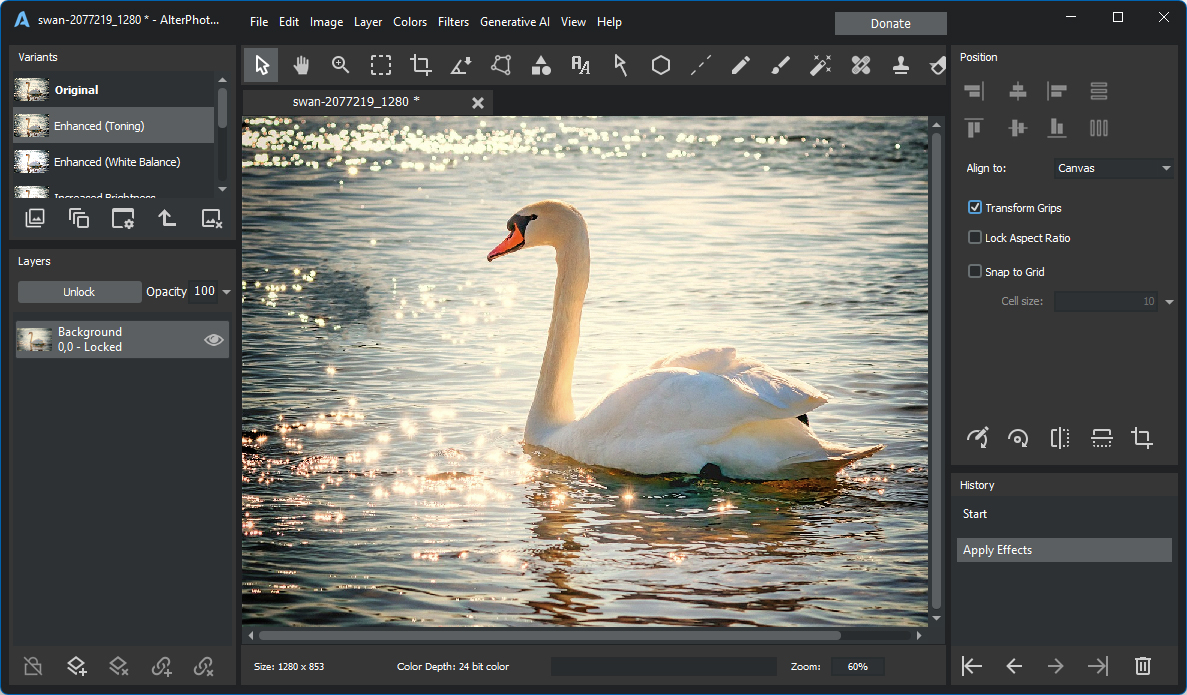1187x695 pixels.
Task: Click the undo arrow in History panel
Action: 1014,666
